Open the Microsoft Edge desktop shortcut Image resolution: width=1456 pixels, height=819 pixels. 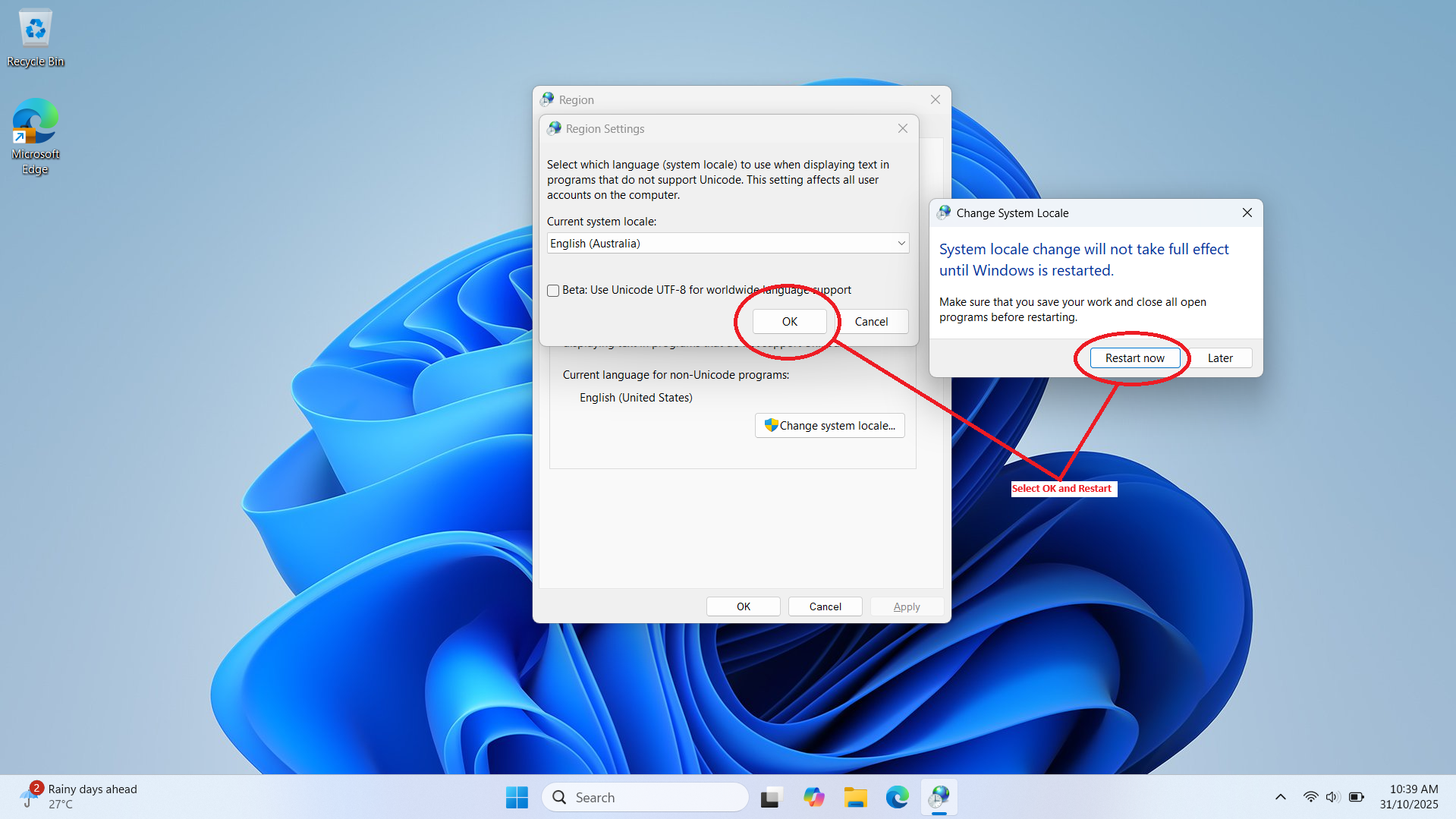pyautogui.click(x=35, y=137)
